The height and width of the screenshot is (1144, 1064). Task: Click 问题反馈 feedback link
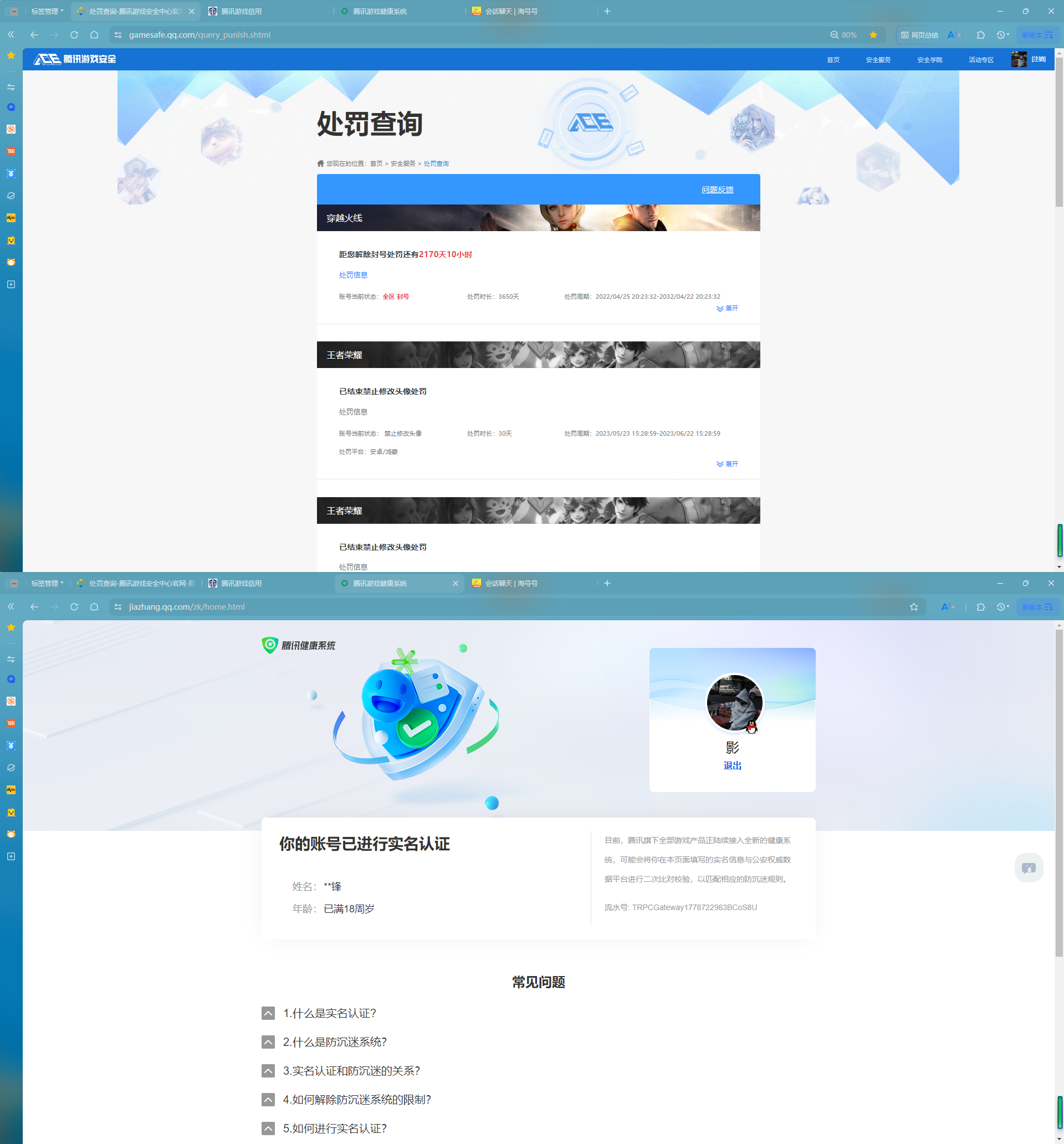click(718, 190)
